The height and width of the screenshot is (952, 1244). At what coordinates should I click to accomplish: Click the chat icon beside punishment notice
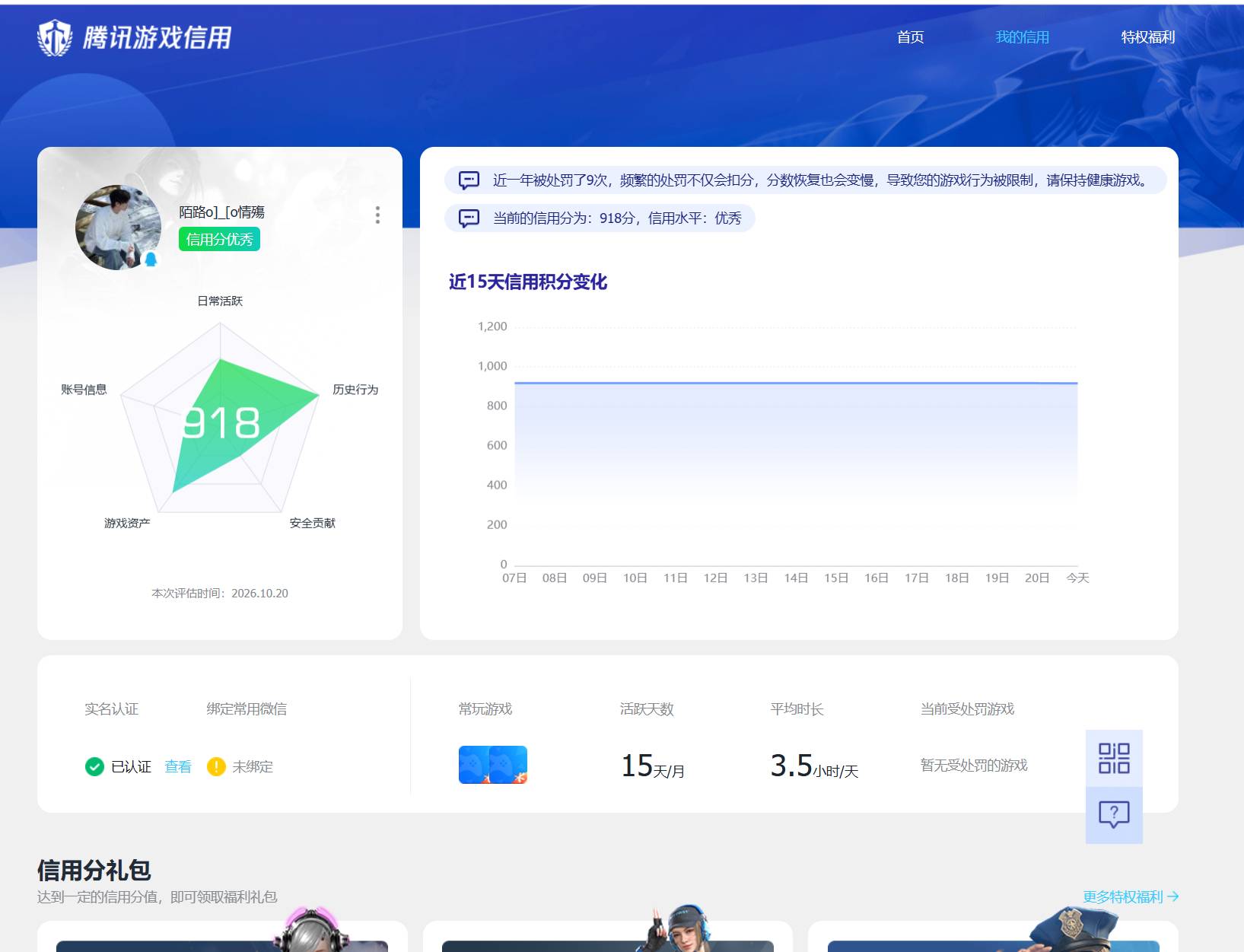pos(469,180)
